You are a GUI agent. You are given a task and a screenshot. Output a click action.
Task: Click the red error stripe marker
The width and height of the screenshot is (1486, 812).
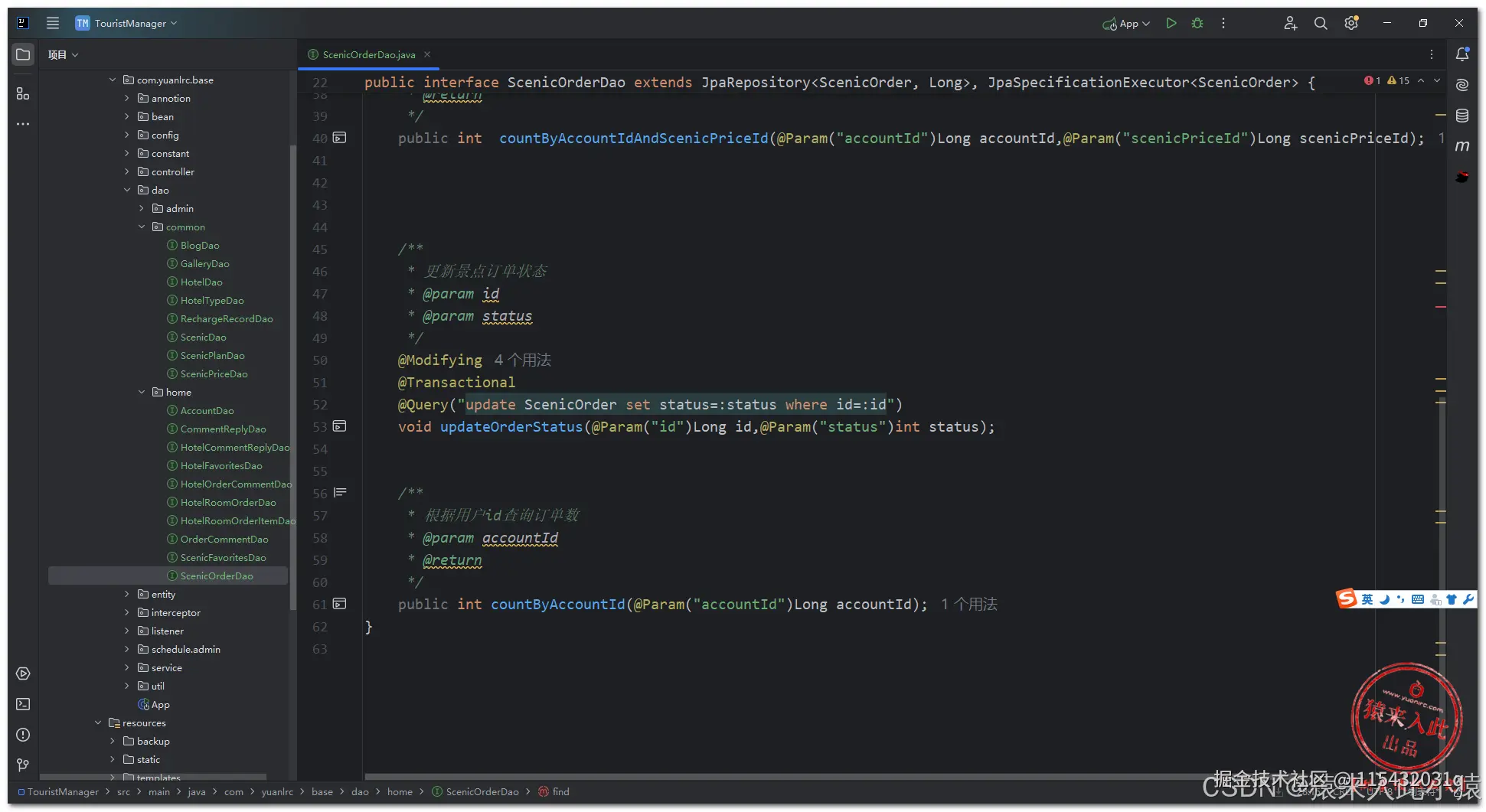[x=1441, y=307]
